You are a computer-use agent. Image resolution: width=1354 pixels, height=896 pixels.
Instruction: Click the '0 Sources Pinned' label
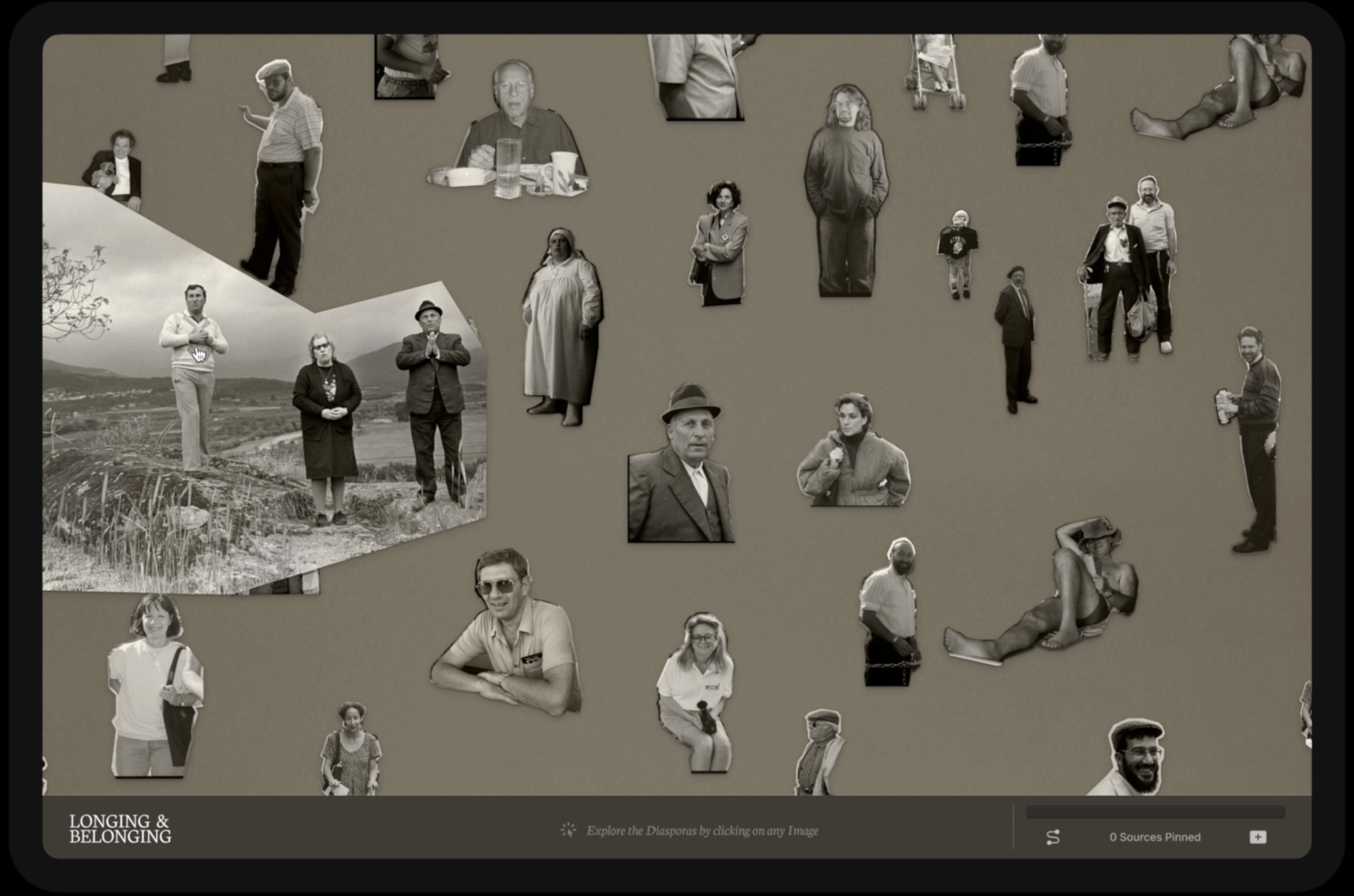(1155, 837)
